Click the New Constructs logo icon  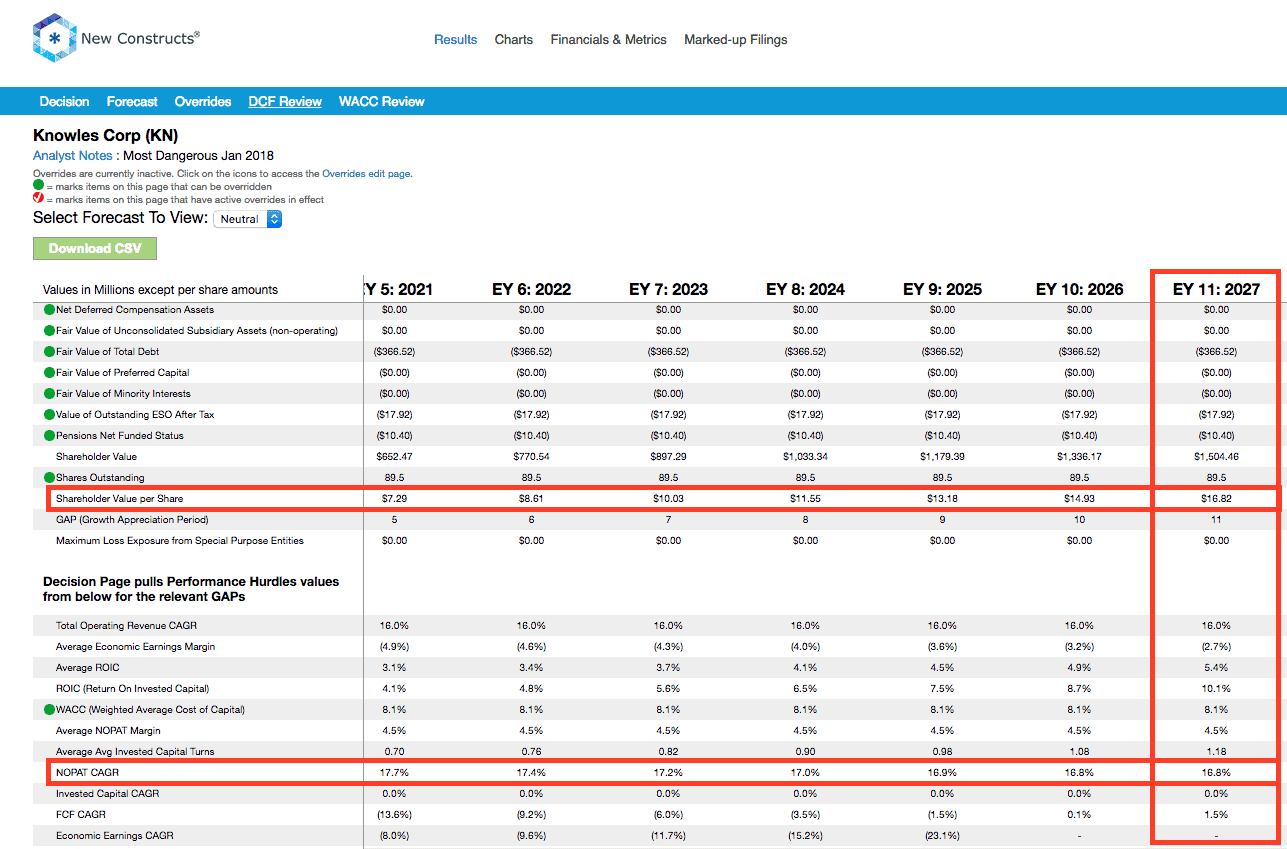pos(55,39)
